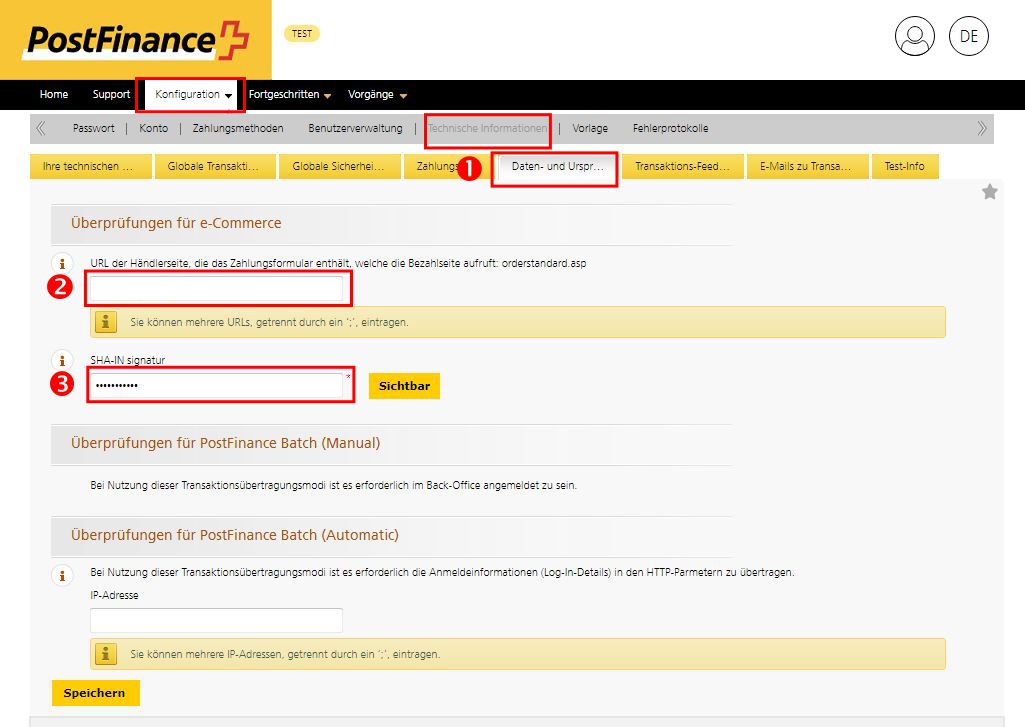Open the Benutzerverwaltung submenu item
This screenshot has height=727, width=1025.
click(x=356, y=128)
